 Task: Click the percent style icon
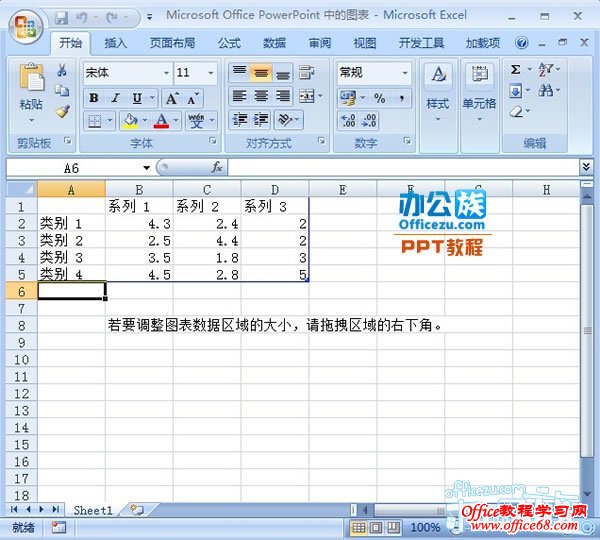pyautogui.click(x=380, y=98)
